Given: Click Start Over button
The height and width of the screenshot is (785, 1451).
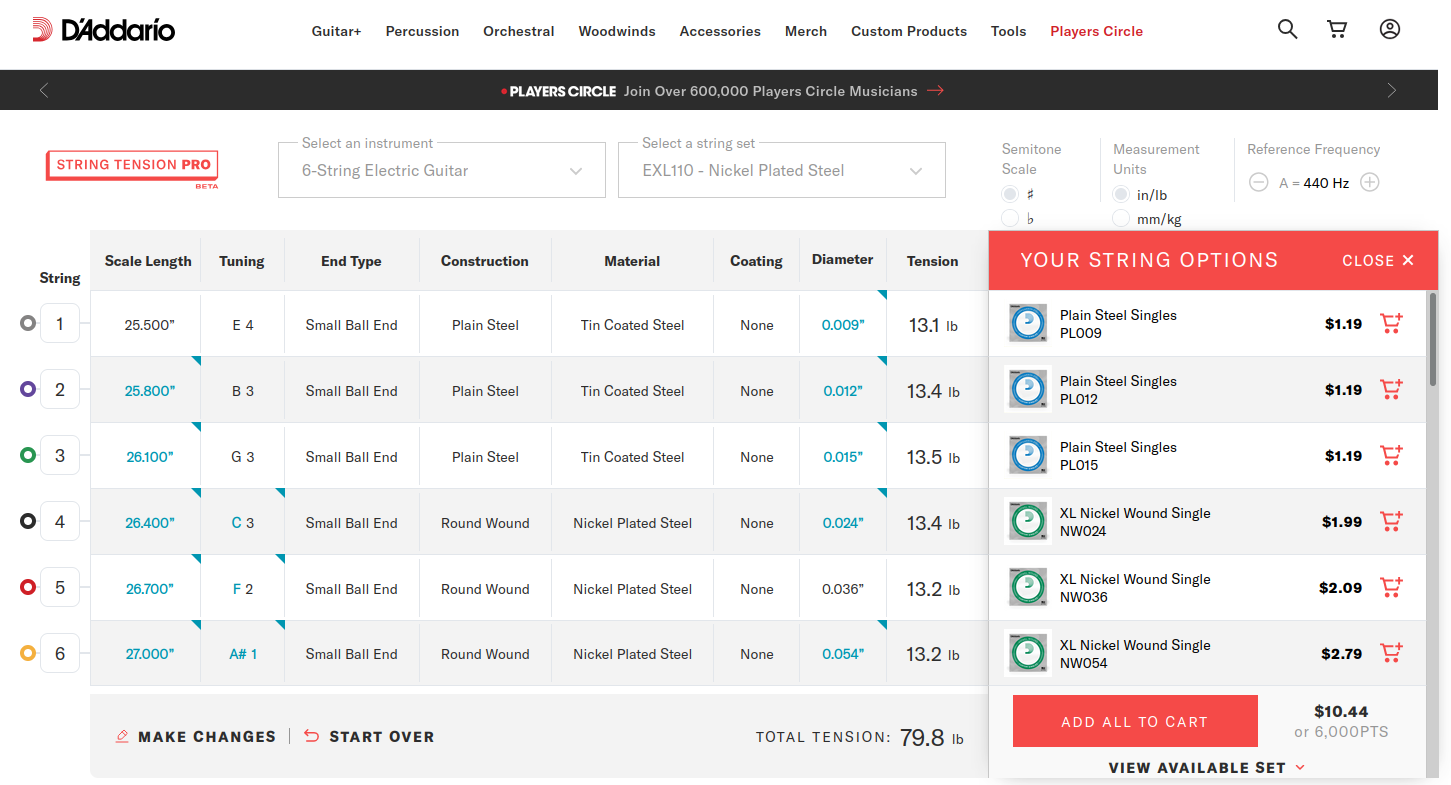Looking at the screenshot, I should click(369, 737).
